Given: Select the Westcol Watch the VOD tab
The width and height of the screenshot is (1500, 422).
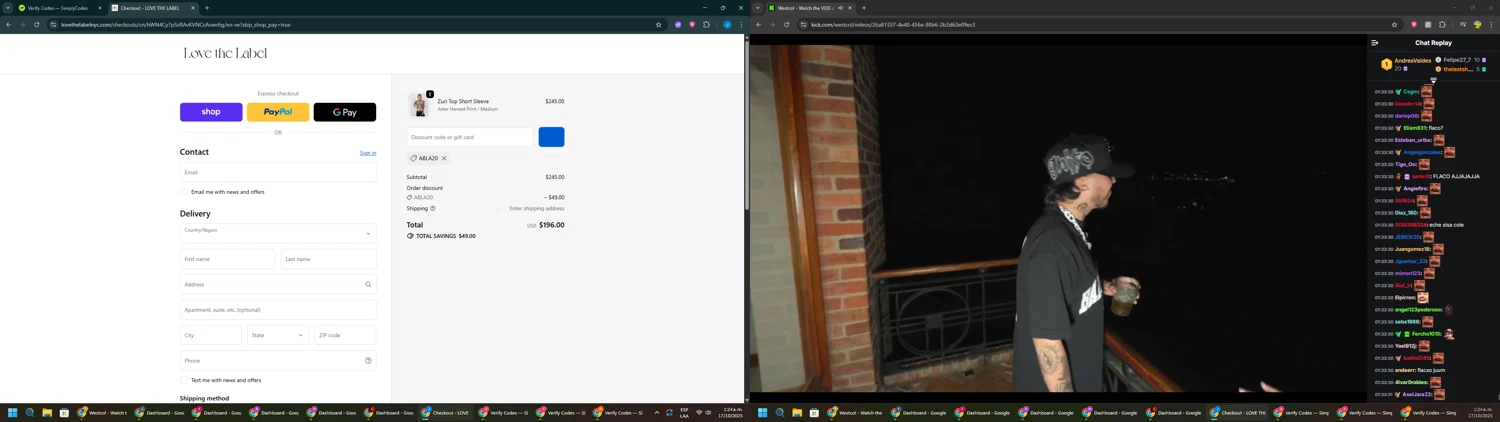Looking at the screenshot, I should pos(805,8).
